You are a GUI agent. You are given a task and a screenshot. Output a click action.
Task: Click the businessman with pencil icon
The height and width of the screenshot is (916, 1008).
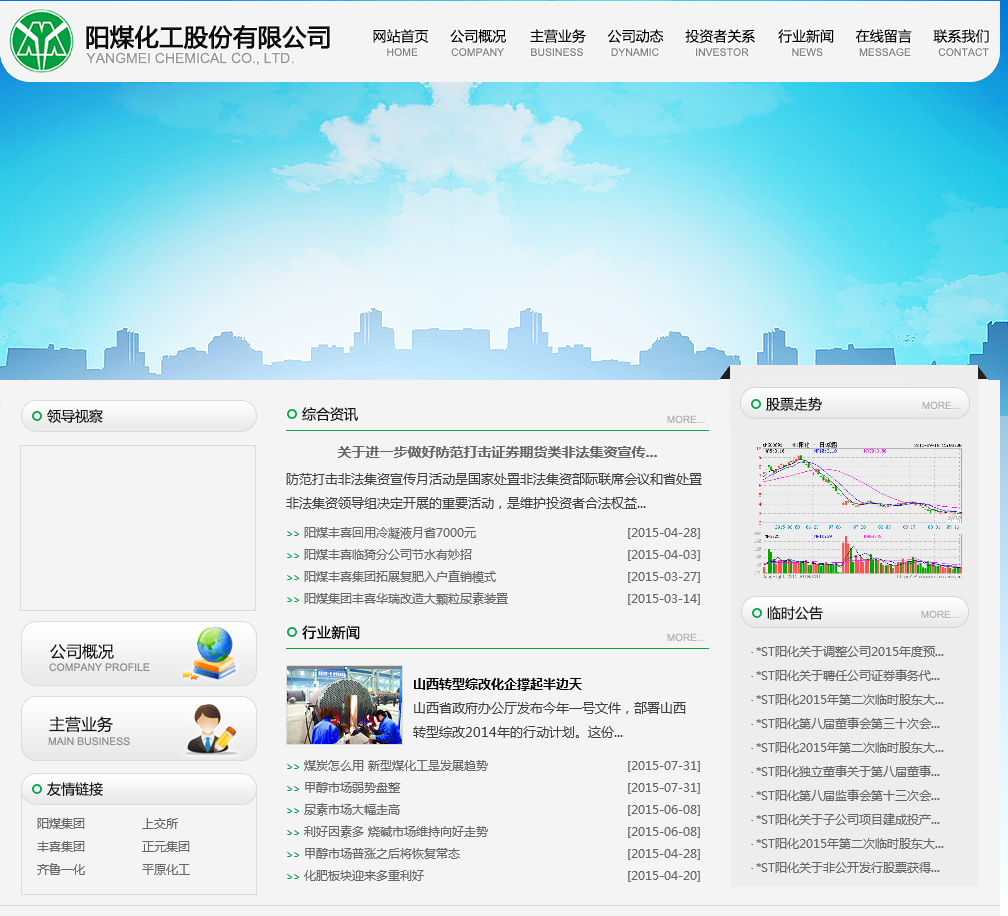[211, 729]
